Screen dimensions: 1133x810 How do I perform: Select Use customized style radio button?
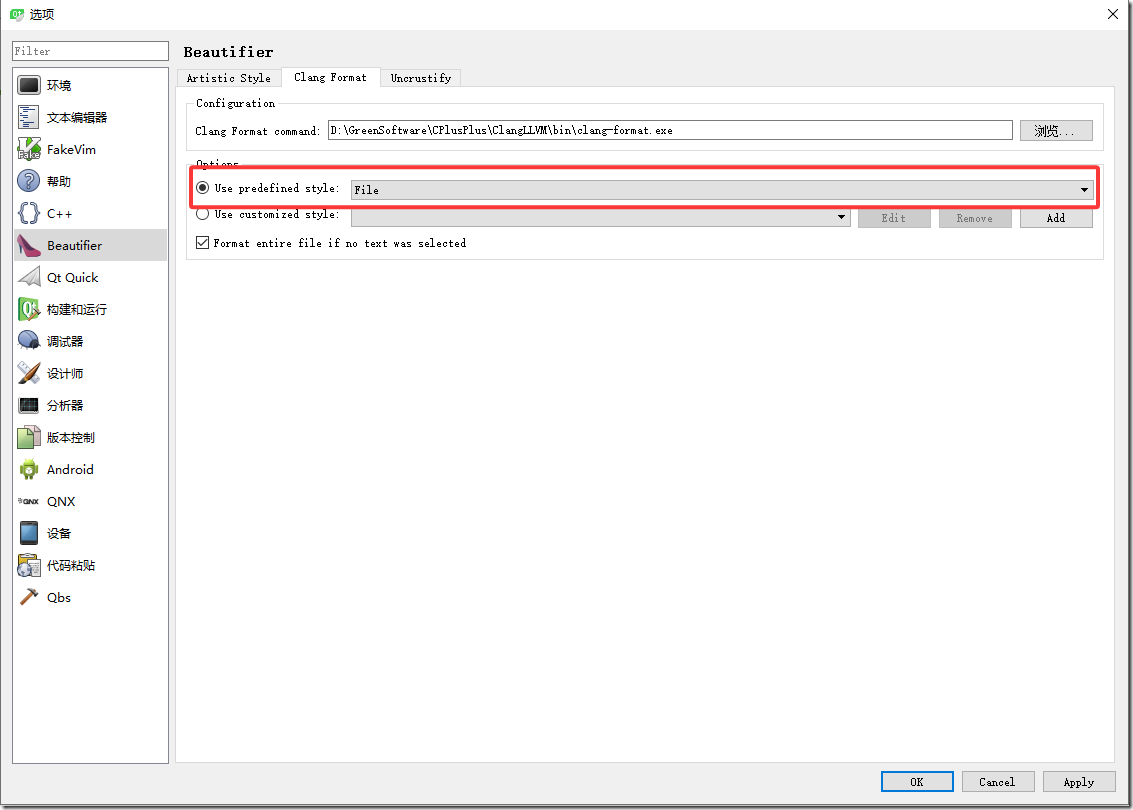(203, 214)
